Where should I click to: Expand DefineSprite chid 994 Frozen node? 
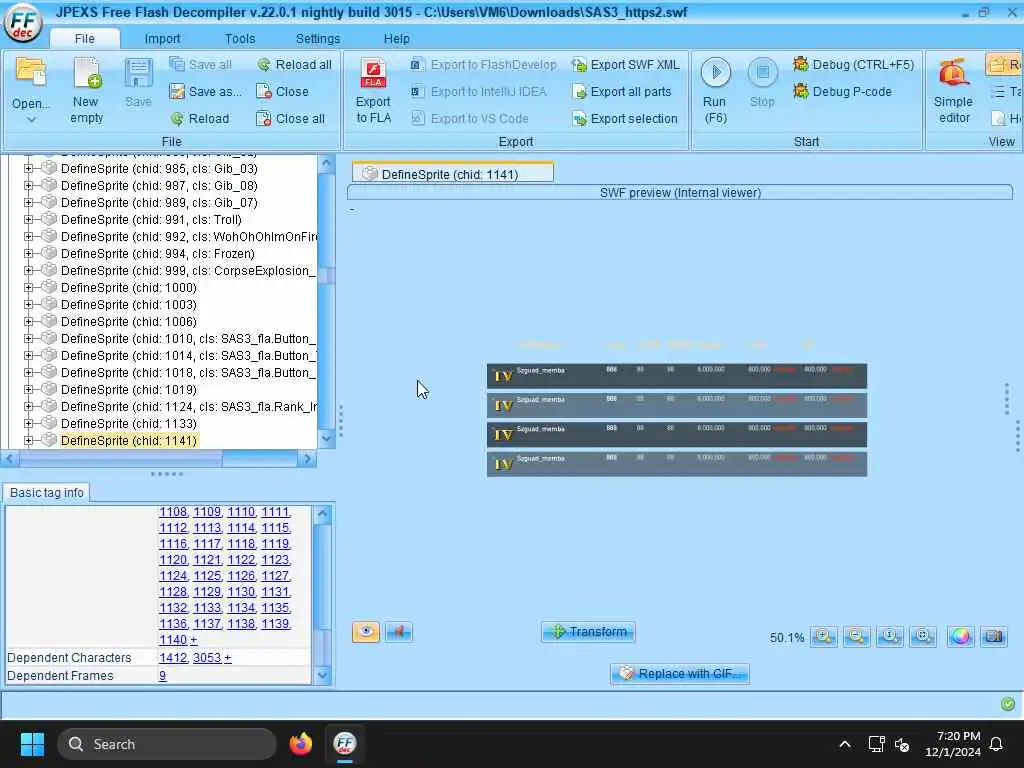click(28, 253)
